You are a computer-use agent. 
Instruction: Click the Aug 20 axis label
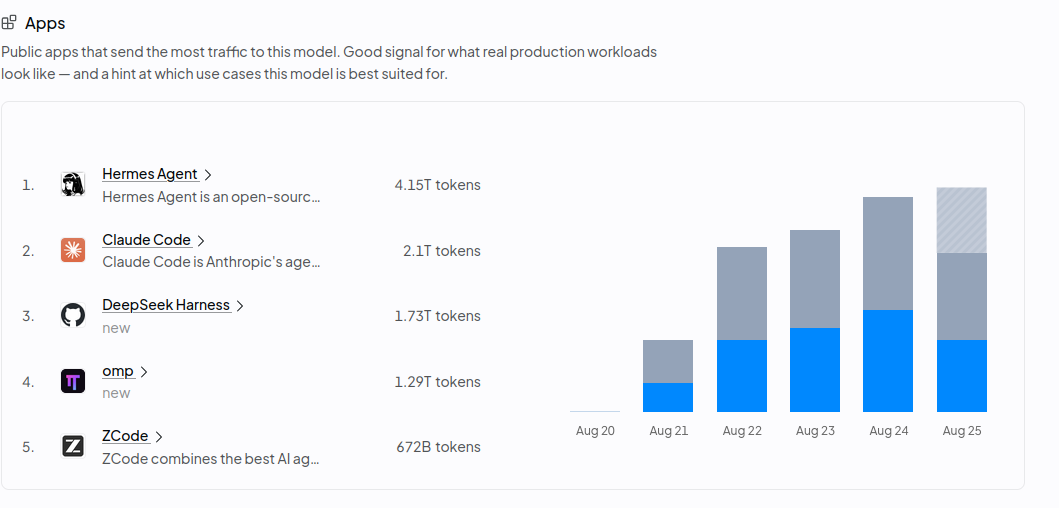point(595,431)
